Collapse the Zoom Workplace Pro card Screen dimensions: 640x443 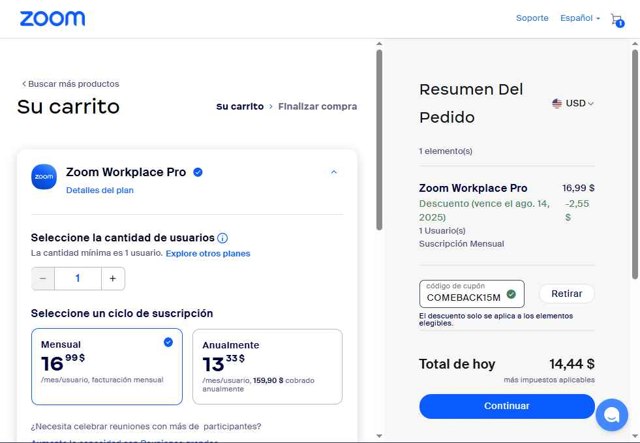coord(334,172)
